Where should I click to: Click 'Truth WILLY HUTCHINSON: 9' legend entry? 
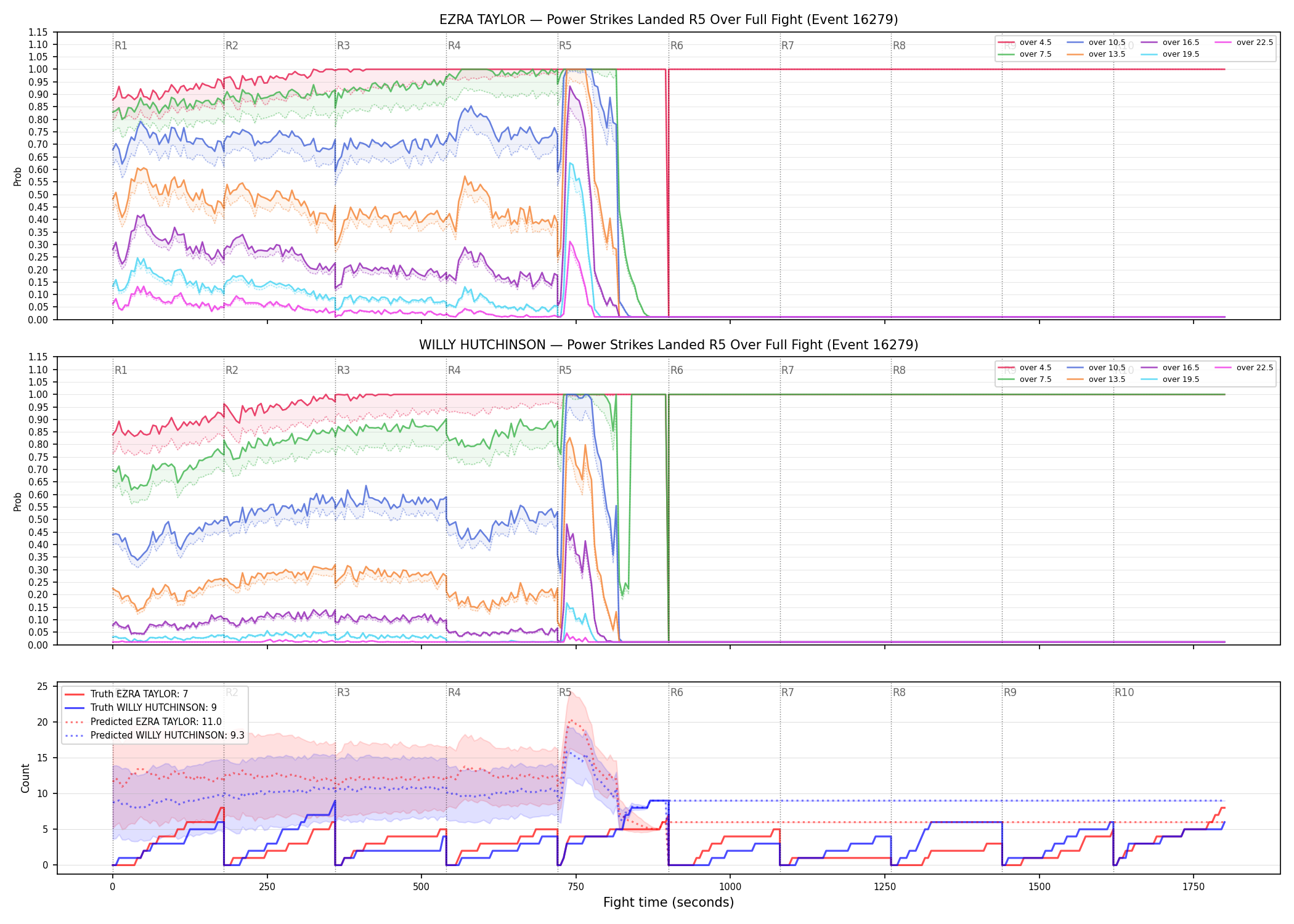click(140, 708)
